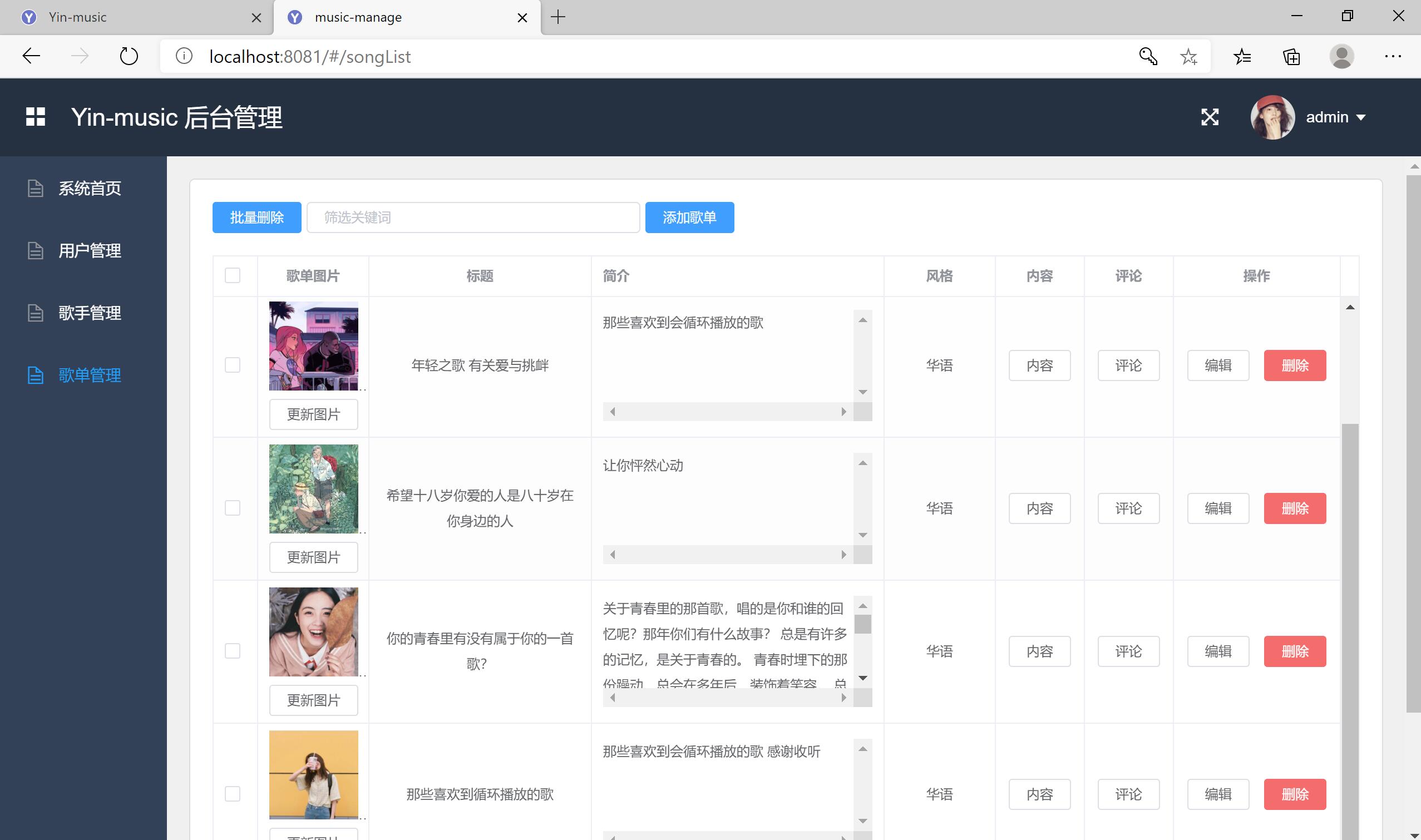
Task: Click the 用户管理 sidebar icon
Action: 35,251
